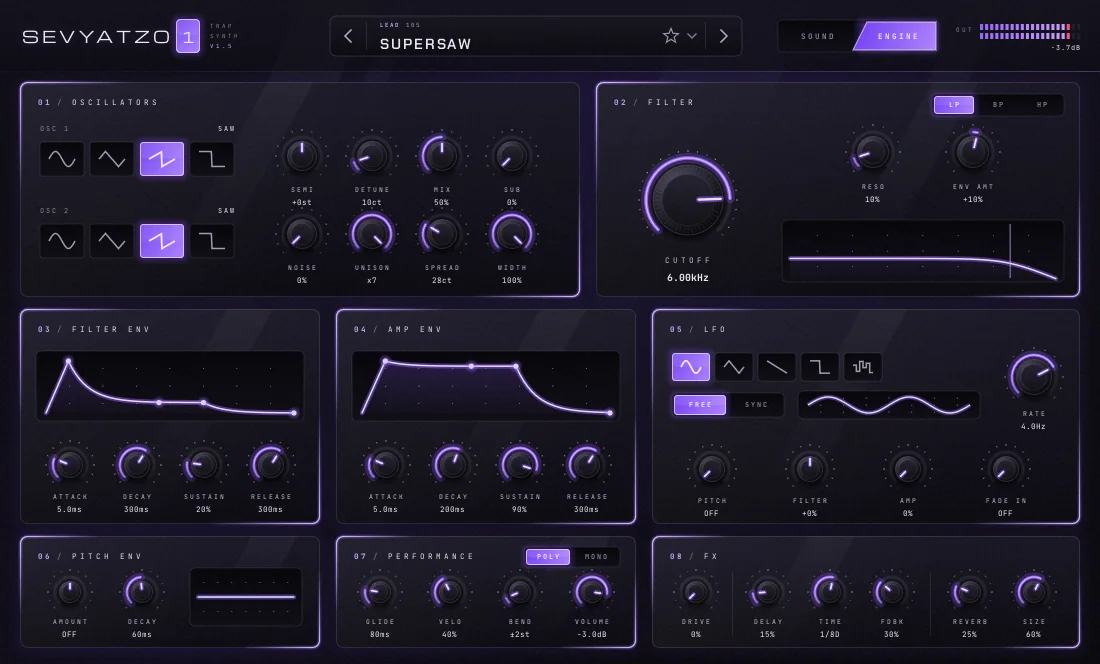Select the triangle waveform for OSC 2
This screenshot has height=664, width=1100.
tap(112, 241)
